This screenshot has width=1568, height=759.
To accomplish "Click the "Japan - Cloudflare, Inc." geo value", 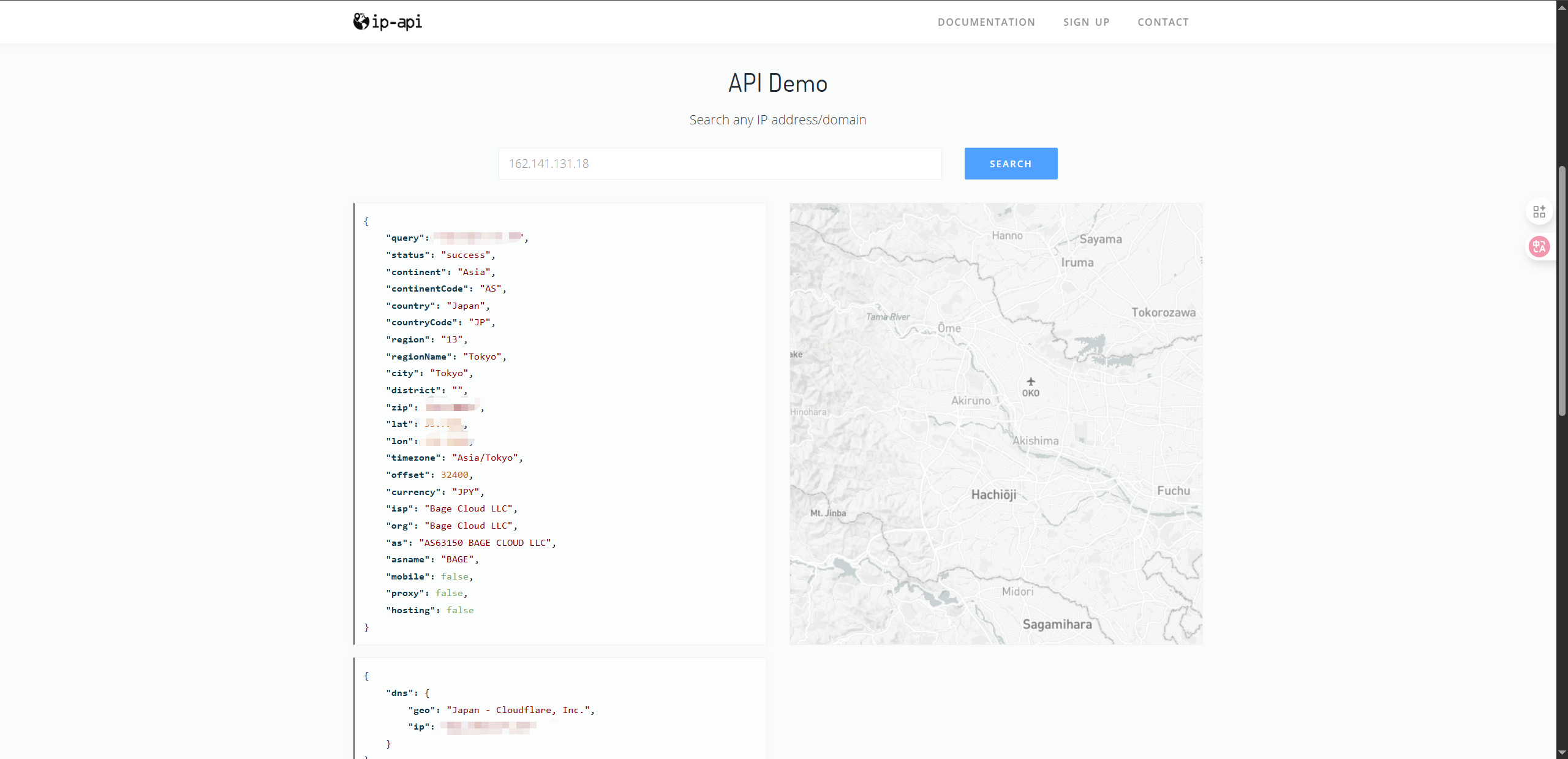I will tap(518, 710).
